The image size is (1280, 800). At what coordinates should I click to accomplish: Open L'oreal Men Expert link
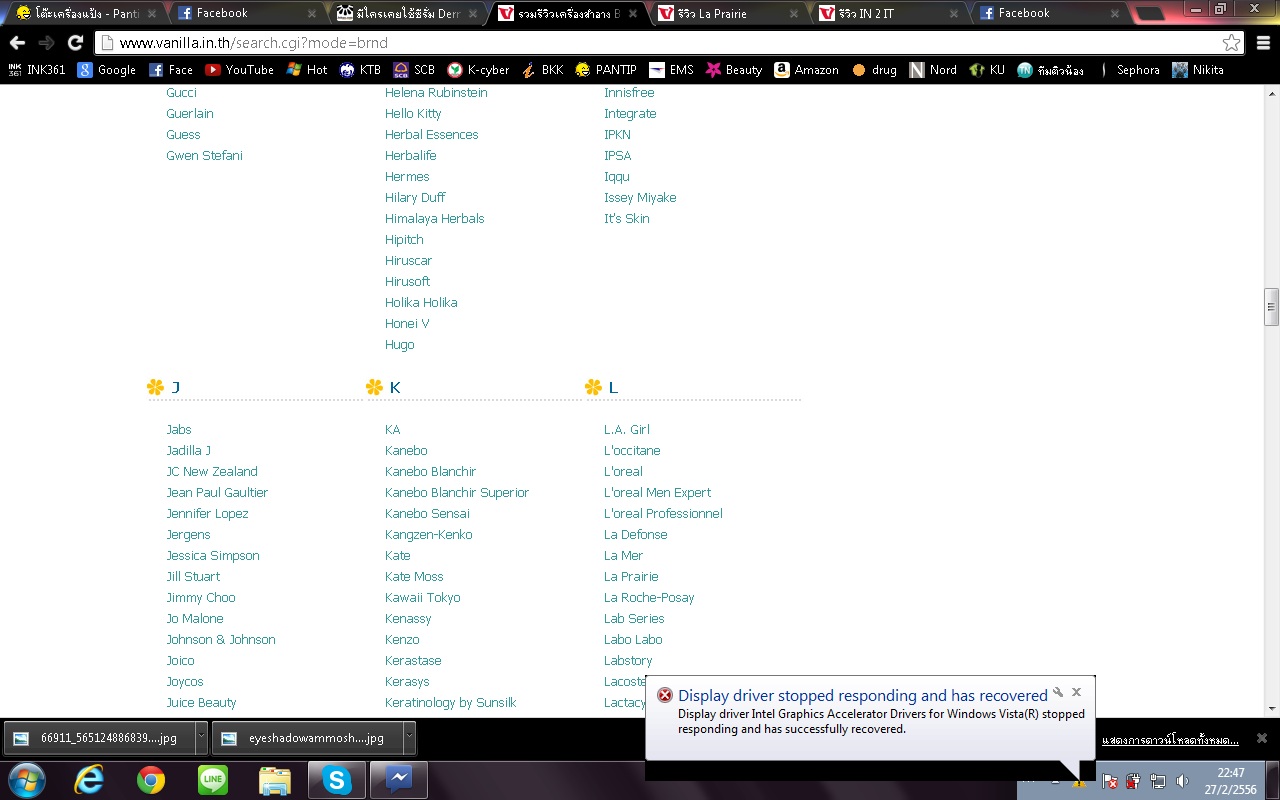click(x=657, y=492)
